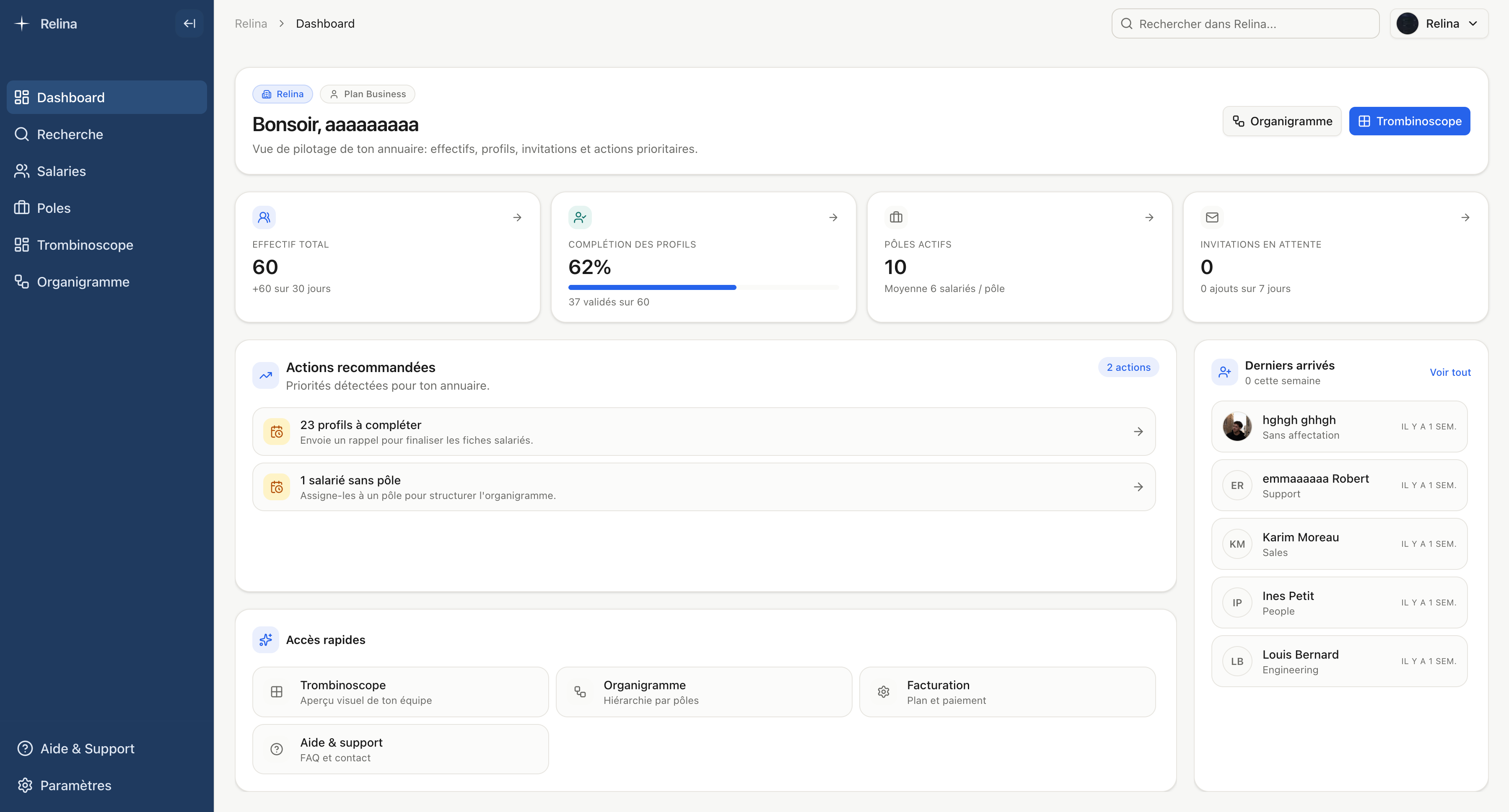Click the "Moyenne 6 salariés / pôle" text

944,289
